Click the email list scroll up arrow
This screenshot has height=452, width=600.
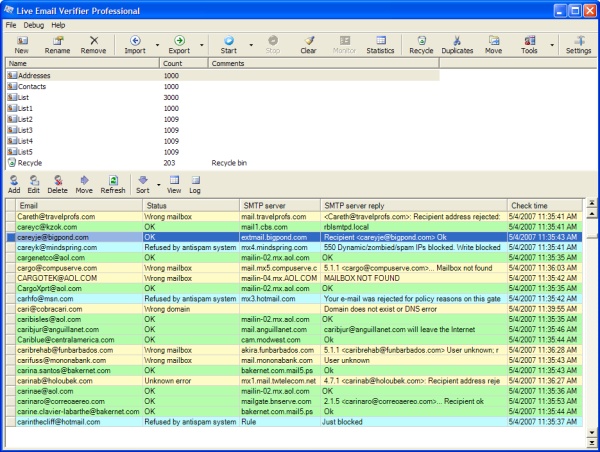pyautogui.click(x=592, y=213)
